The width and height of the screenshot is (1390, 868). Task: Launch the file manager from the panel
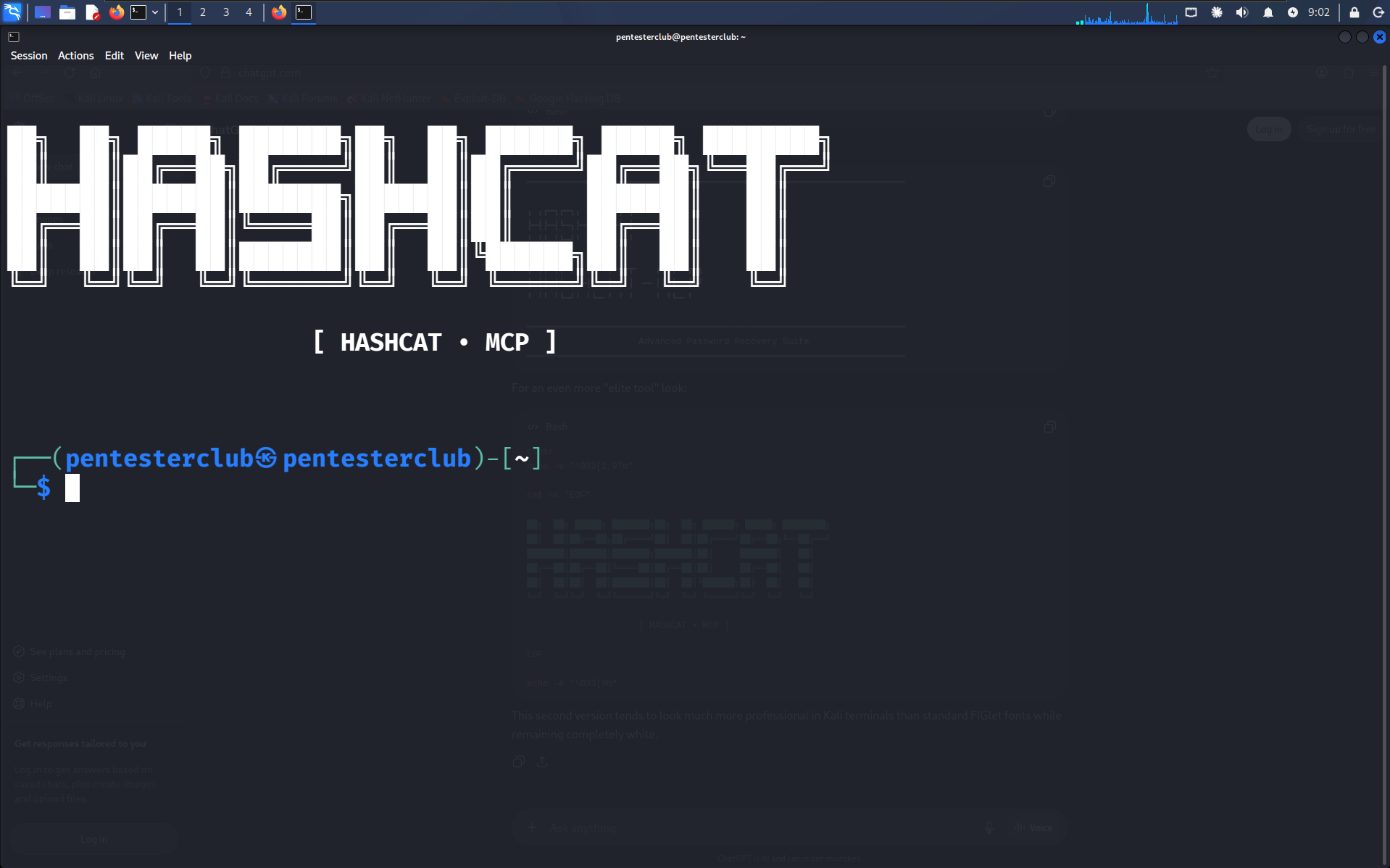pos(67,12)
